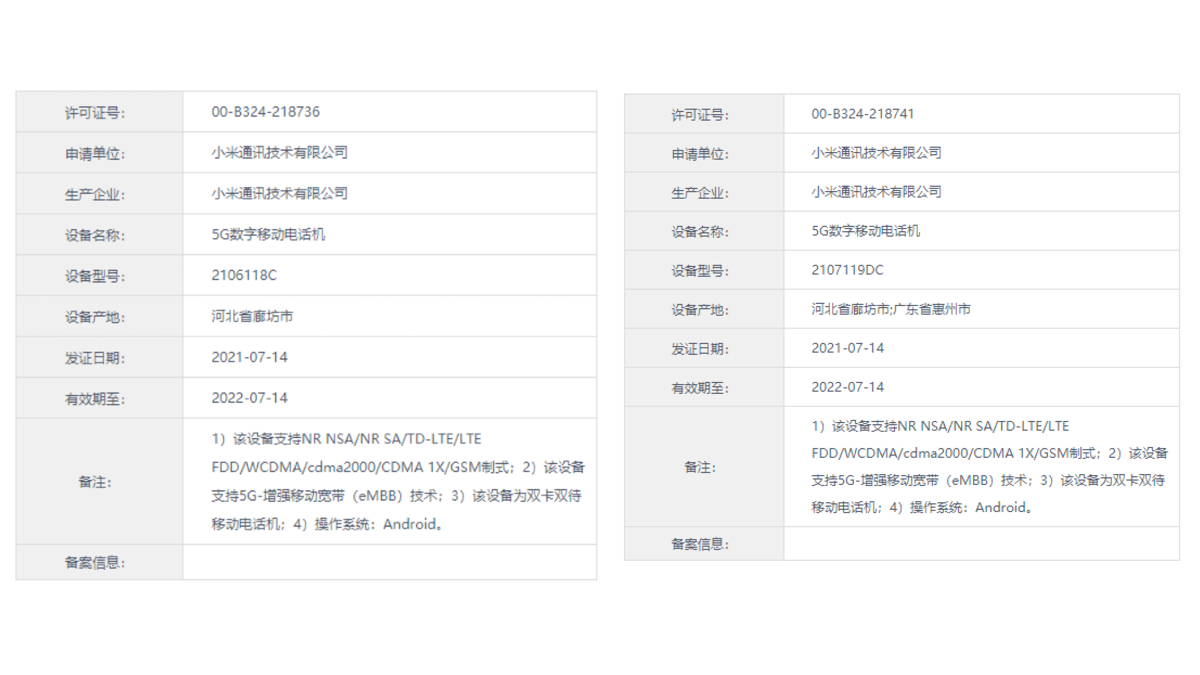Select license number 00-B324-218736 in left table
Screen dimensions: 1200x675
click(264, 111)
